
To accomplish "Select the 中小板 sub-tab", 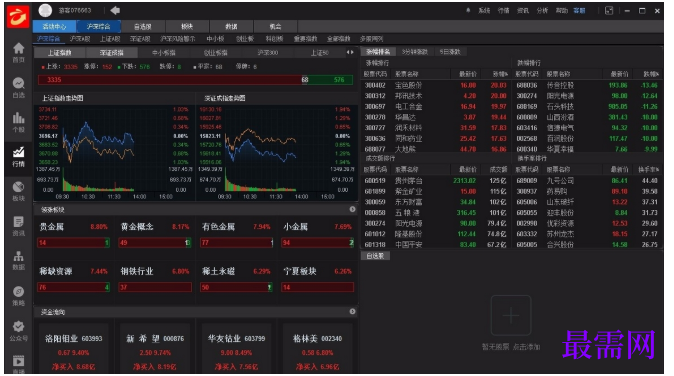I will [x=215, y=39].
